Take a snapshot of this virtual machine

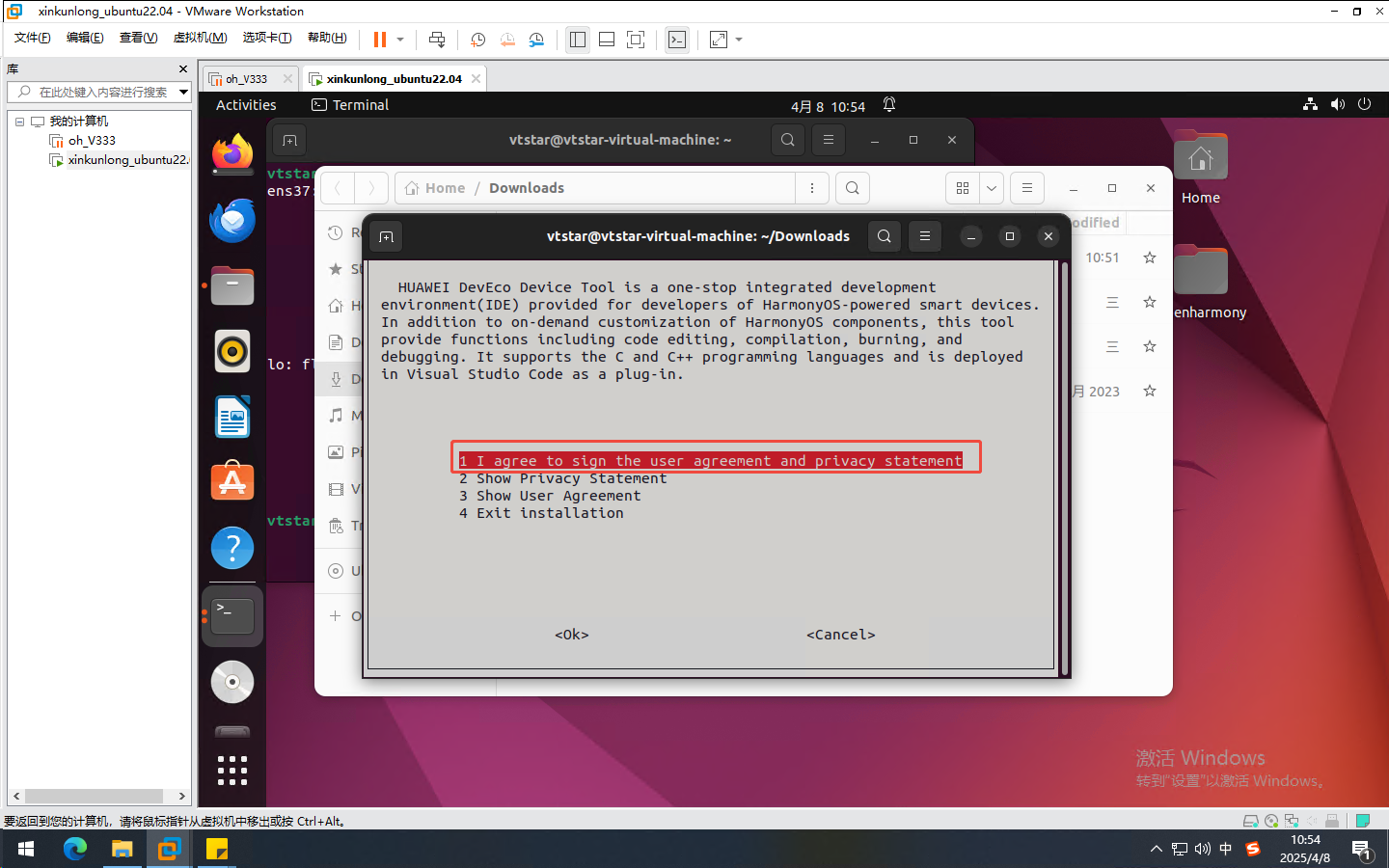[x=477, y=40]
